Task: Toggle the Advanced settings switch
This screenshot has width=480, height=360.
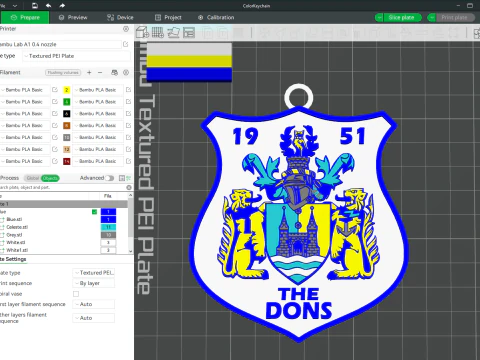Action: [109, 178]
